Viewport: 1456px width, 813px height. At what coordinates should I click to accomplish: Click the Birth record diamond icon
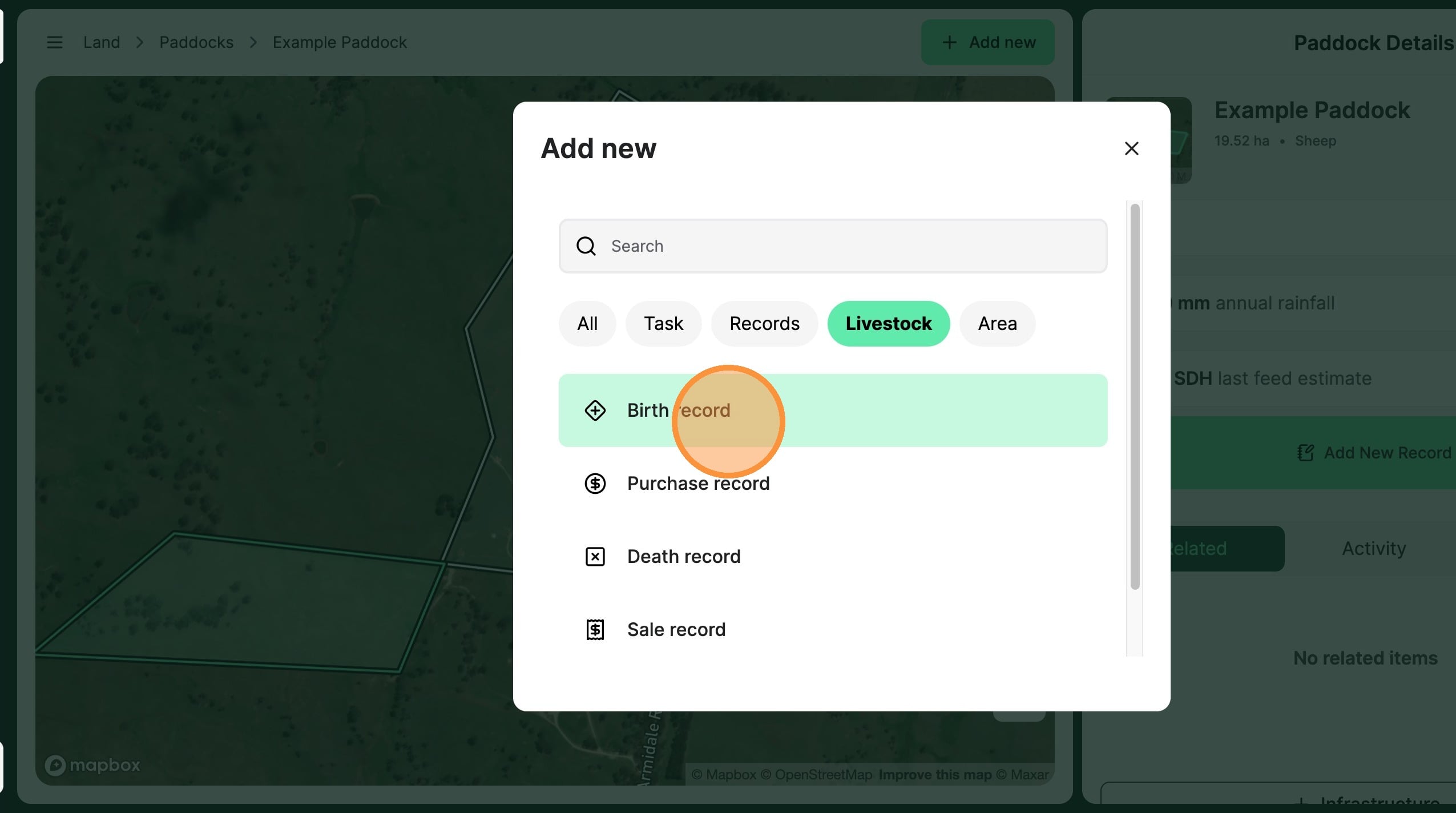[595, 410]
